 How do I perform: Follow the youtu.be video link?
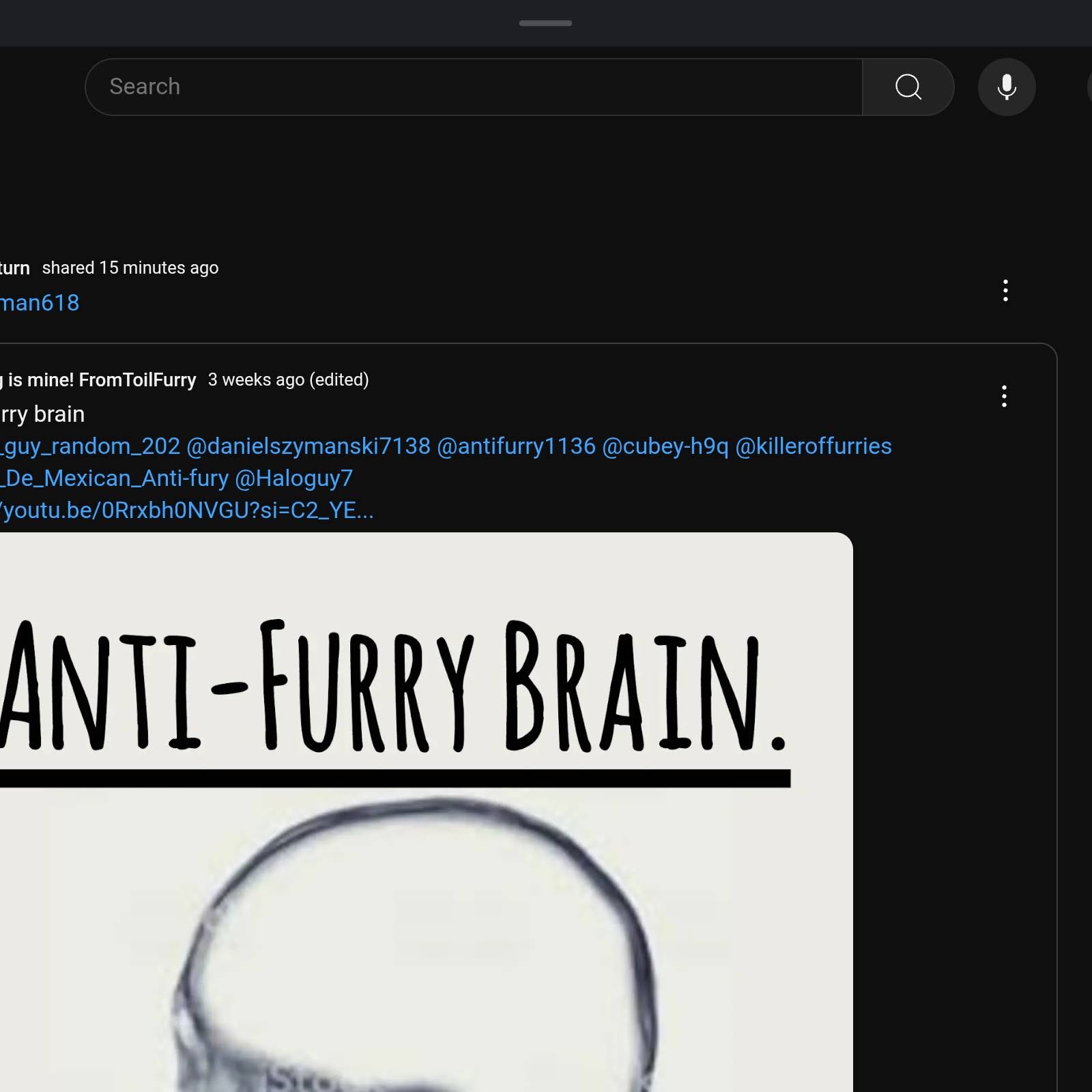coord(187,511)
